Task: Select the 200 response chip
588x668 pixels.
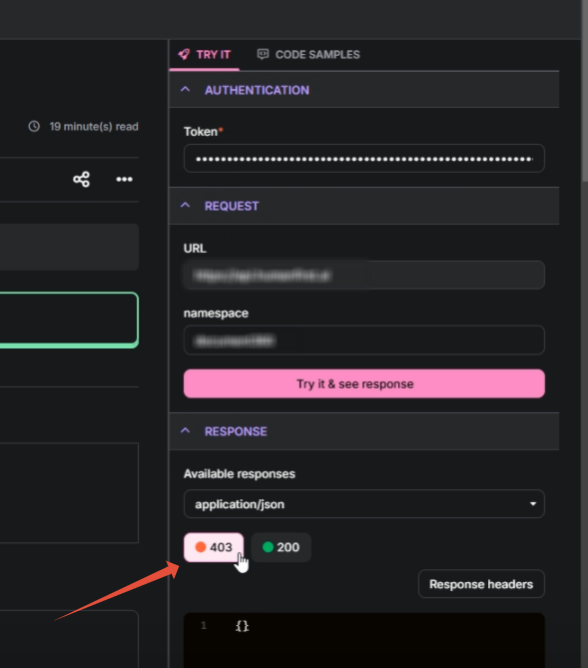Action: 281,547
